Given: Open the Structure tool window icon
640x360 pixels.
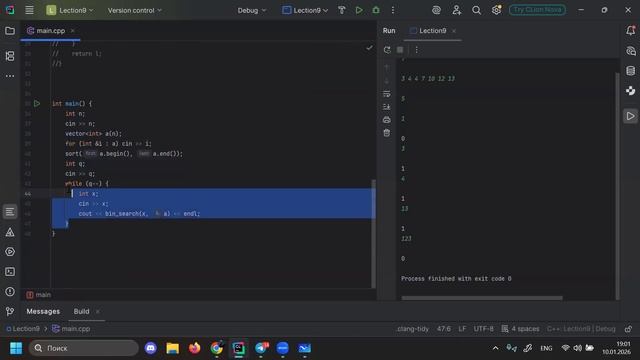Looking at the screenshot, I should click(x=10, y=56).
